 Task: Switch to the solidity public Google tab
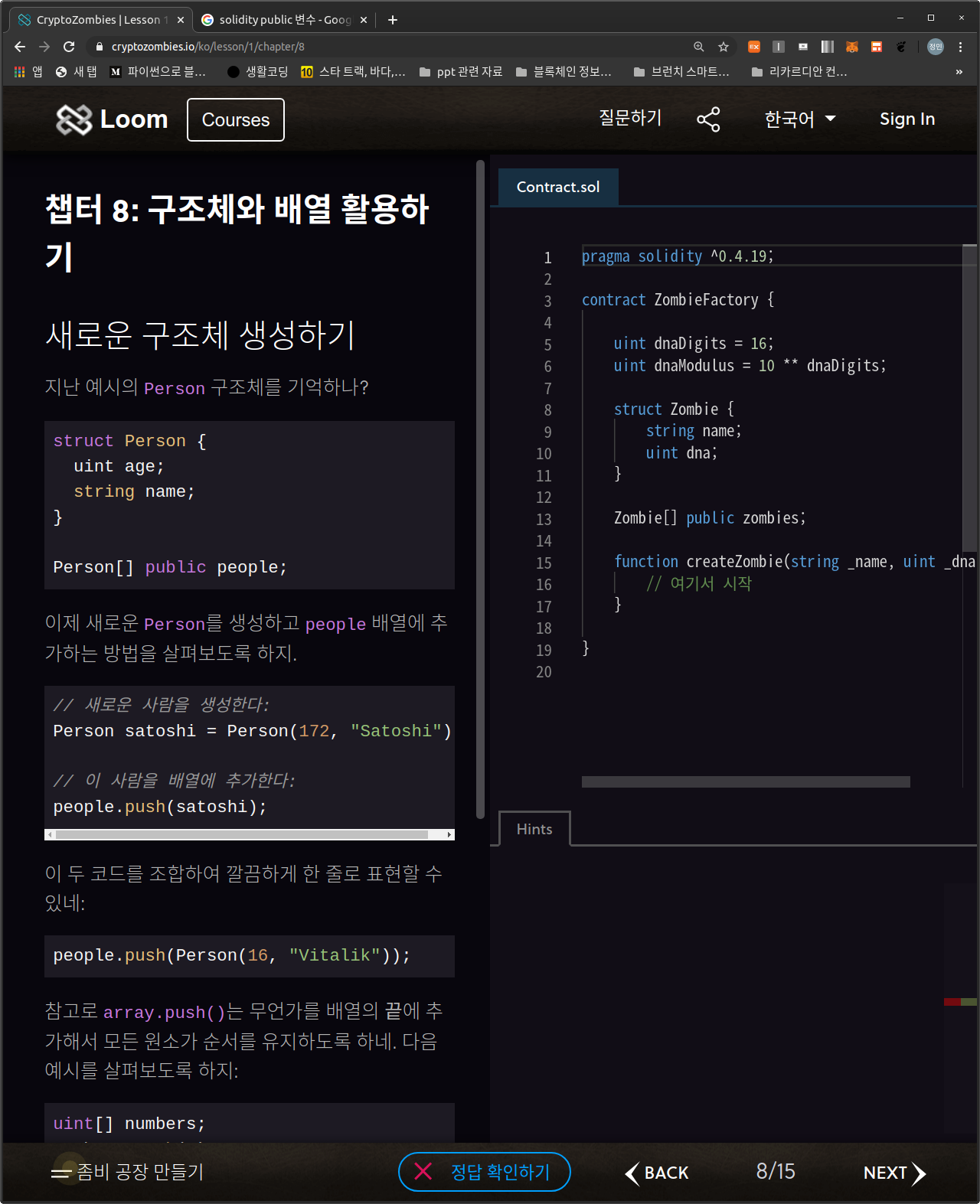pyautogui.click(x=284, y=20)
